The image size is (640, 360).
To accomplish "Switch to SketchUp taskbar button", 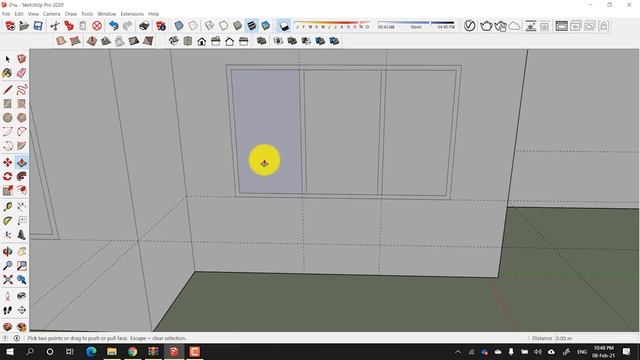I will coord(173,351).
